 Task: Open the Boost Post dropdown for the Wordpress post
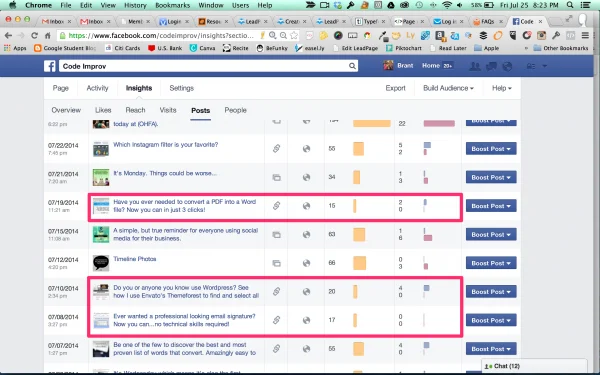point(491,292)
